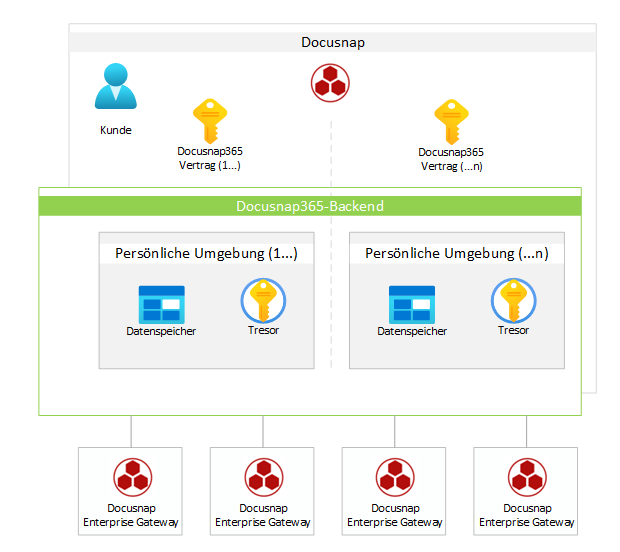Select the Docusnap365 Vertrag (...n) label

point(451,159)
